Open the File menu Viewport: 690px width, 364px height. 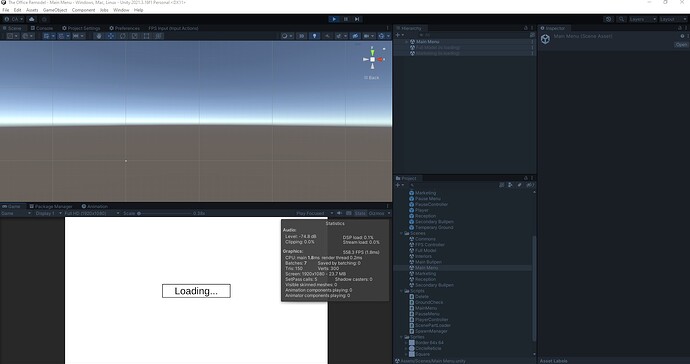pos(6,10)
